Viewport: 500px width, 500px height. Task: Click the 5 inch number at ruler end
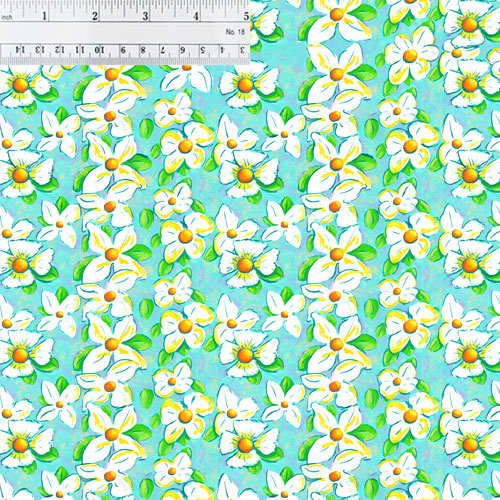(x=246, y=16)
